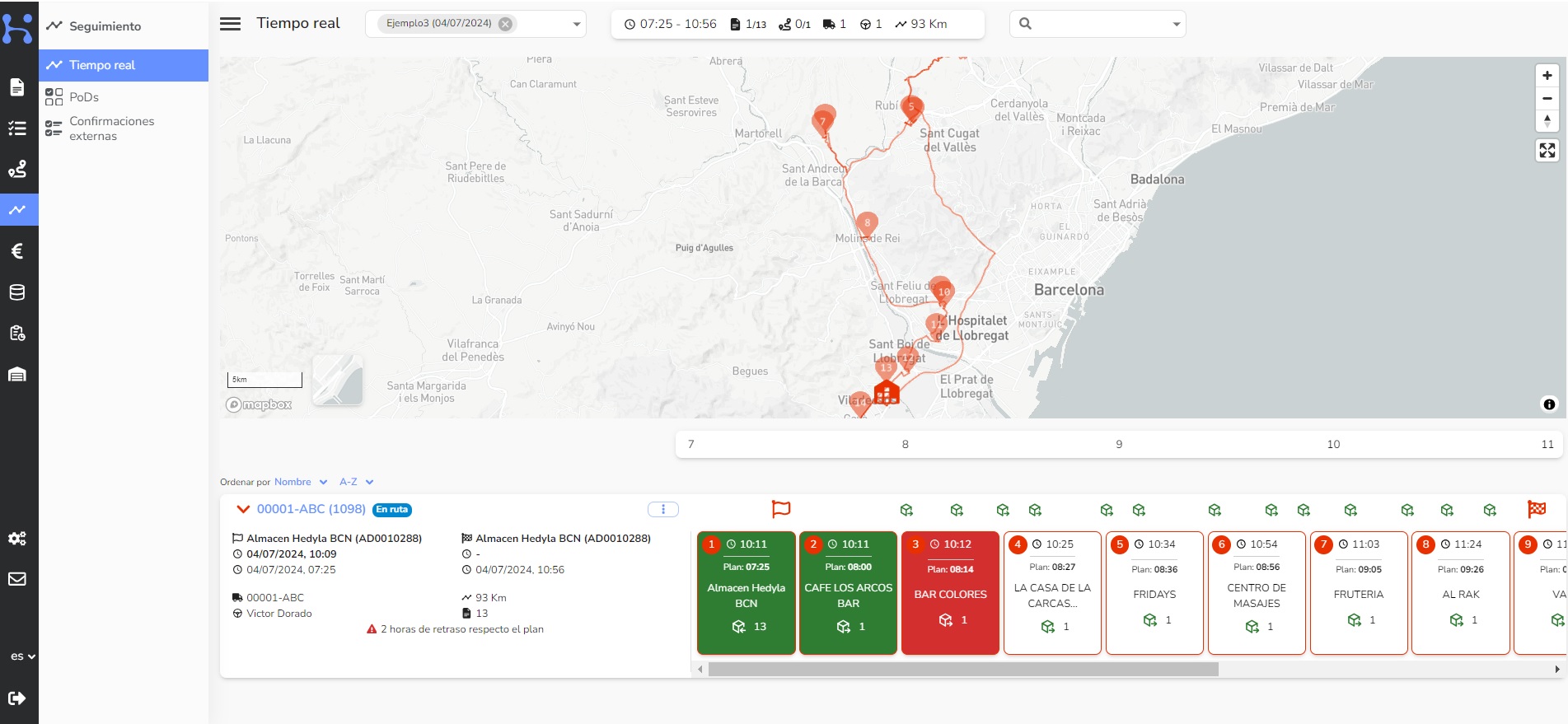Open the euro billing sidebar icon
1568x724 pixels.
[x=17, y=251]
